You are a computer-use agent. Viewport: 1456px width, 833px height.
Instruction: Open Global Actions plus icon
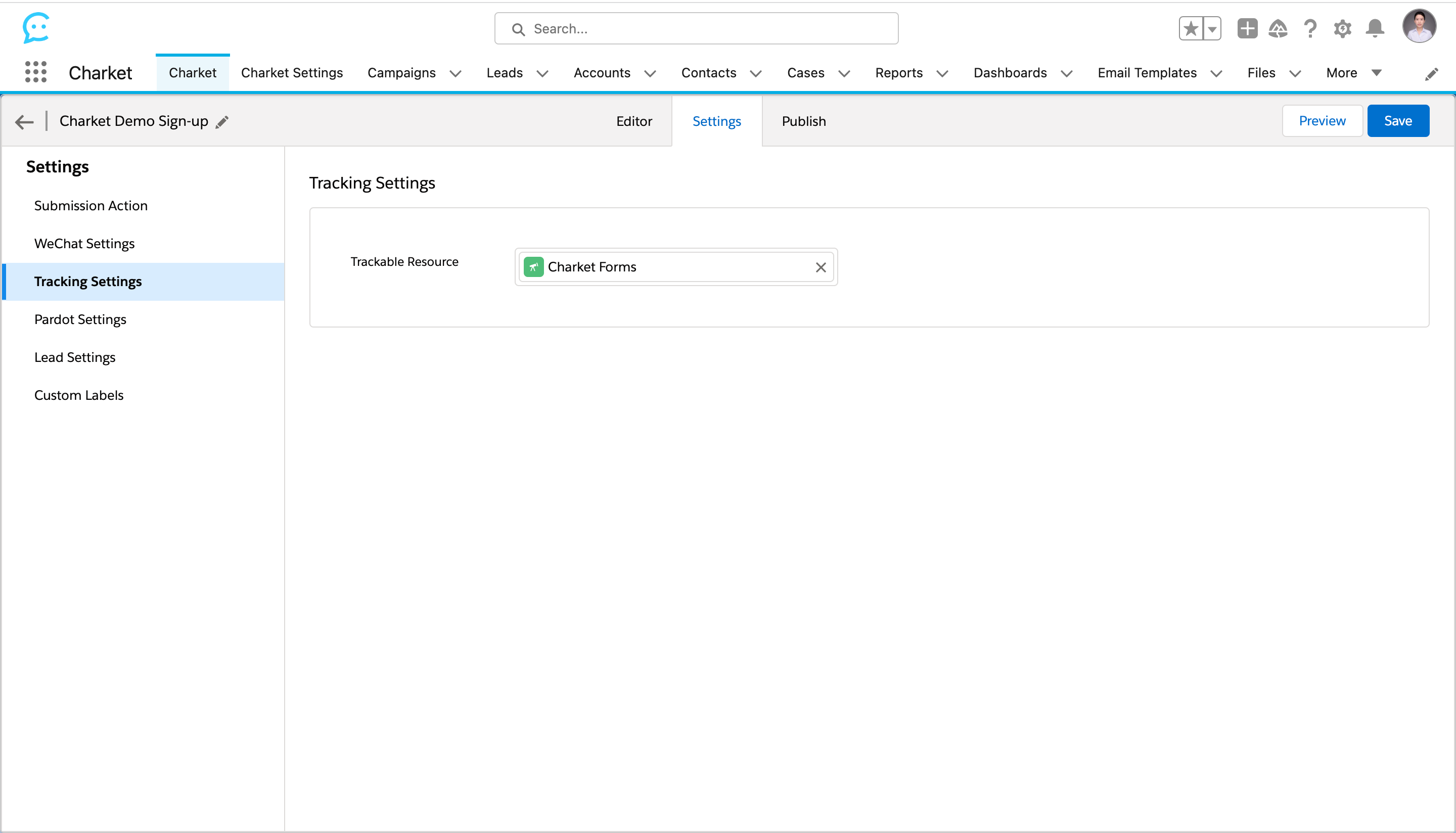click(1247, 29)
